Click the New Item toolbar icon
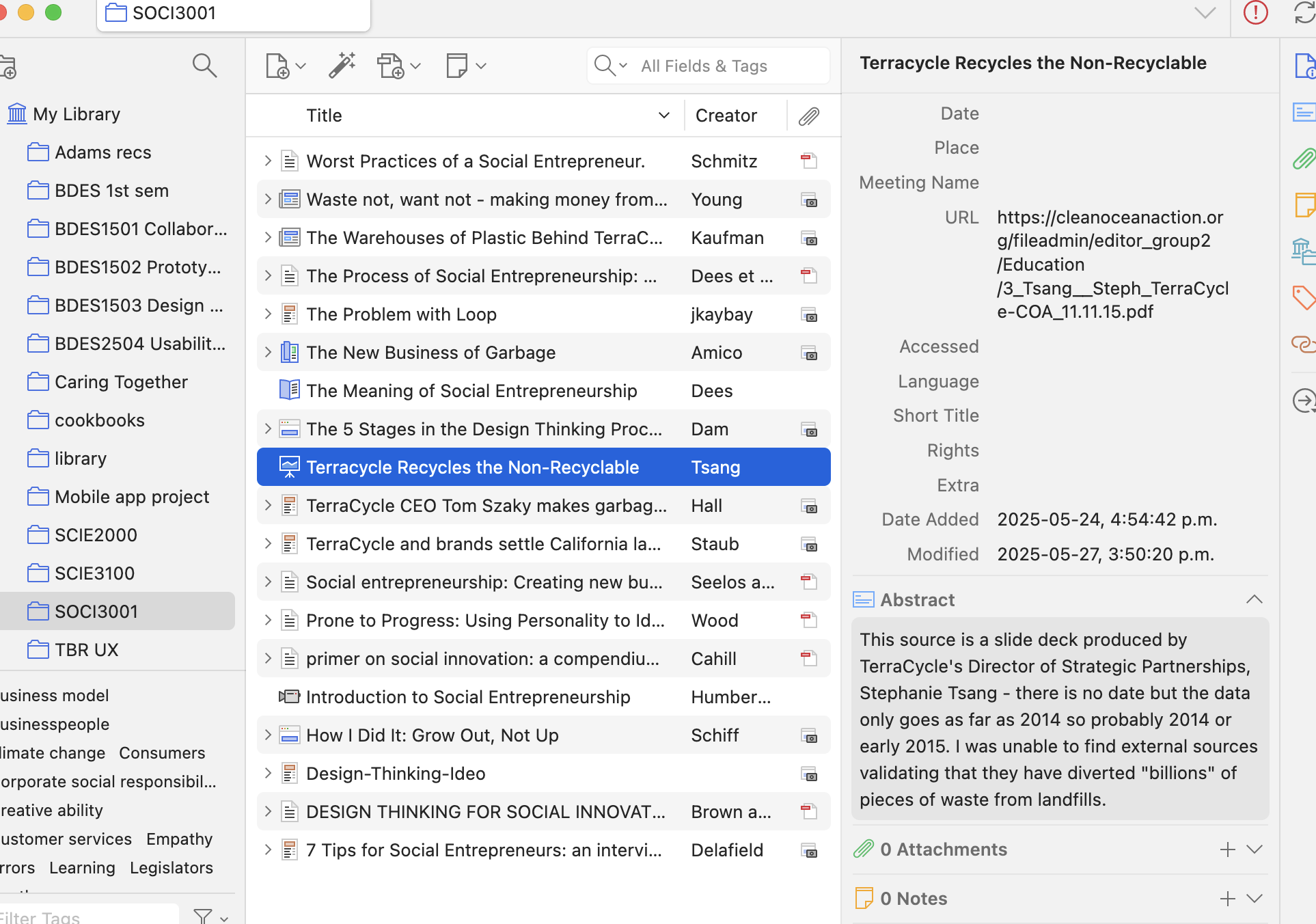1316x924 pixels. pos(278,66)
